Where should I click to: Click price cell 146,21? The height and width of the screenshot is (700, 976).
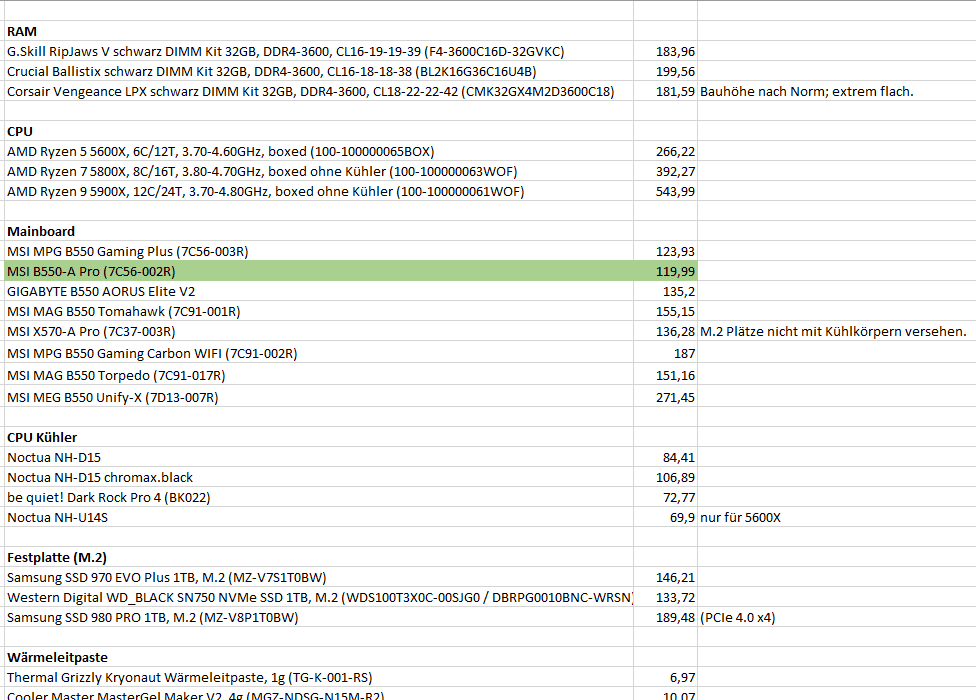(665, 577)
